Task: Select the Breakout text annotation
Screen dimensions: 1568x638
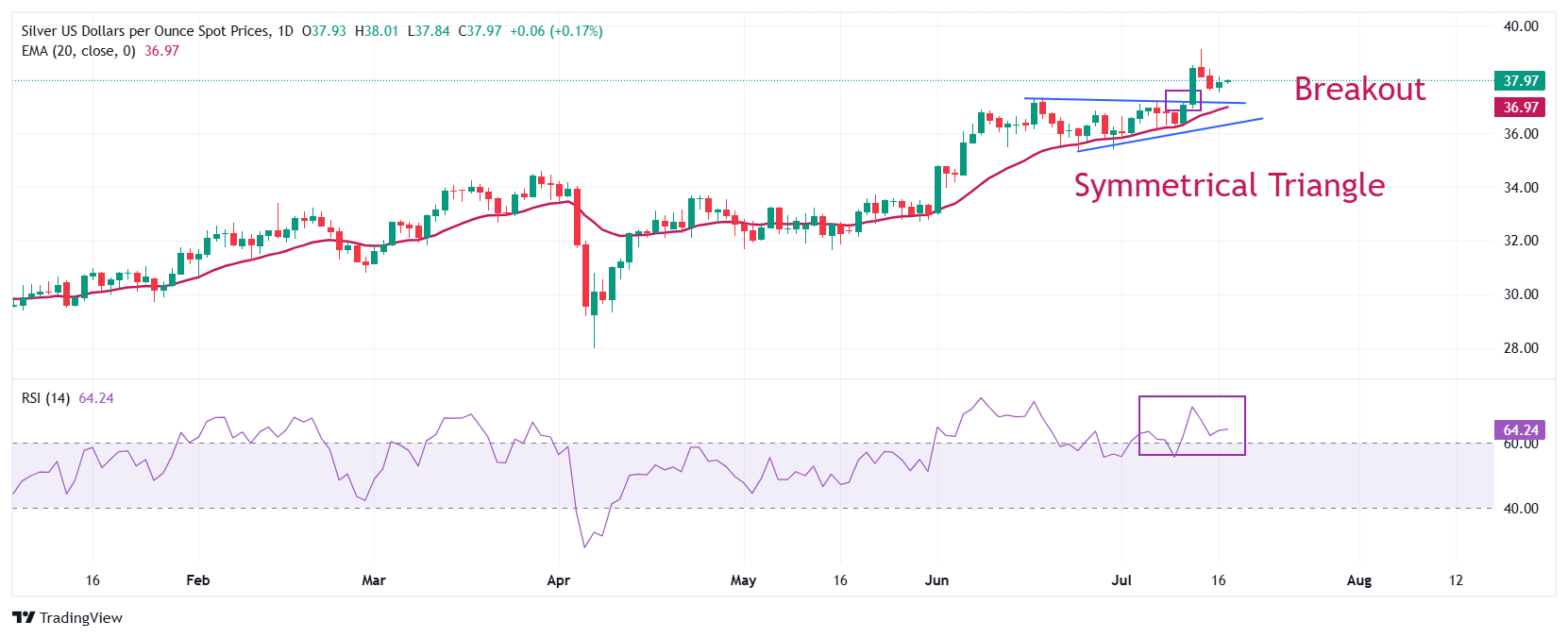Action: click(x=1359, y=89)
